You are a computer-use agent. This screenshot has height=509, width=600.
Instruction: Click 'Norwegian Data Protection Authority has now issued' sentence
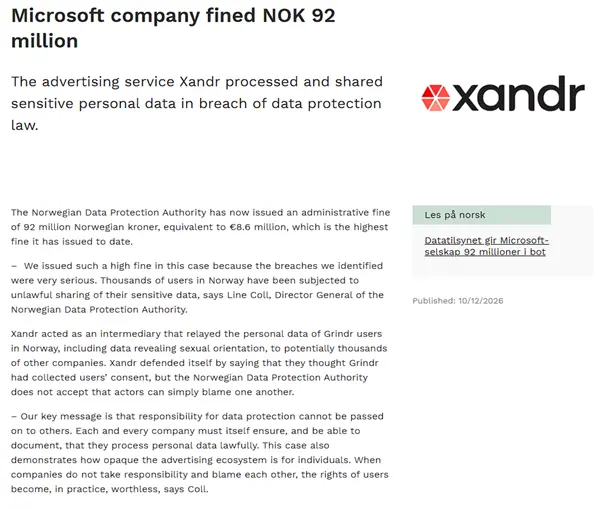tap(148, 212)
